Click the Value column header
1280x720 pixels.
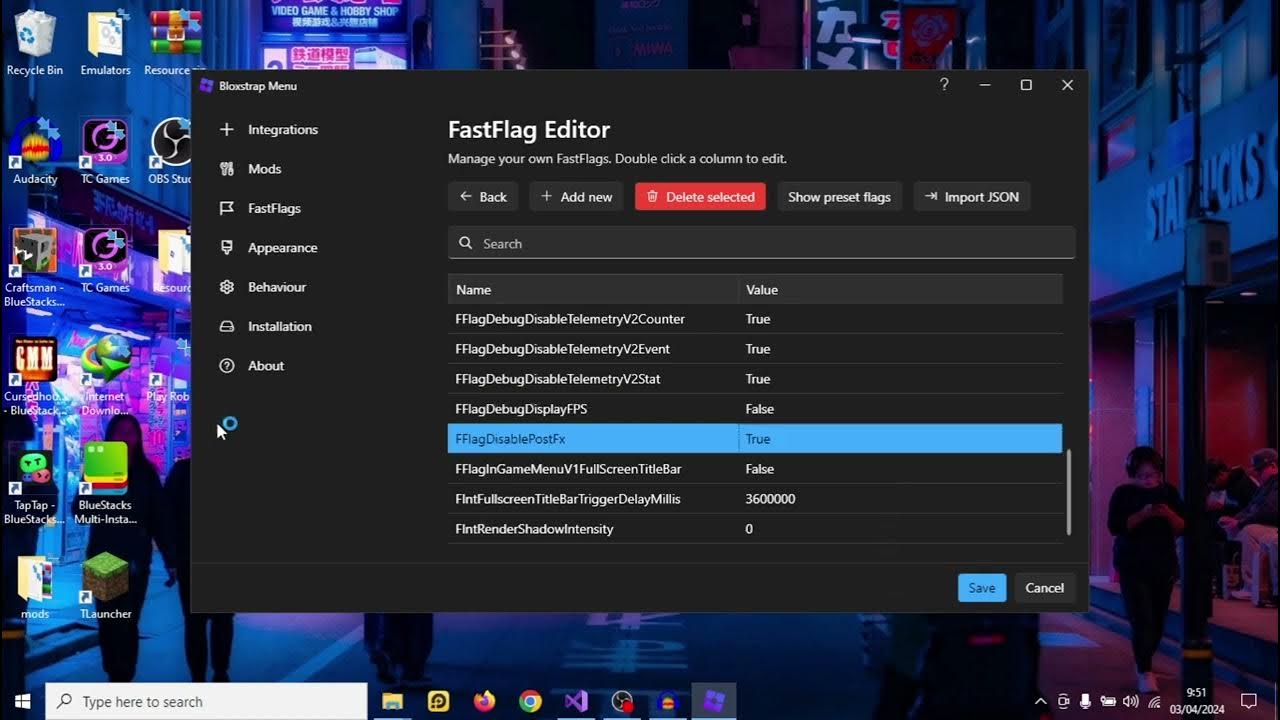(900, 289)
